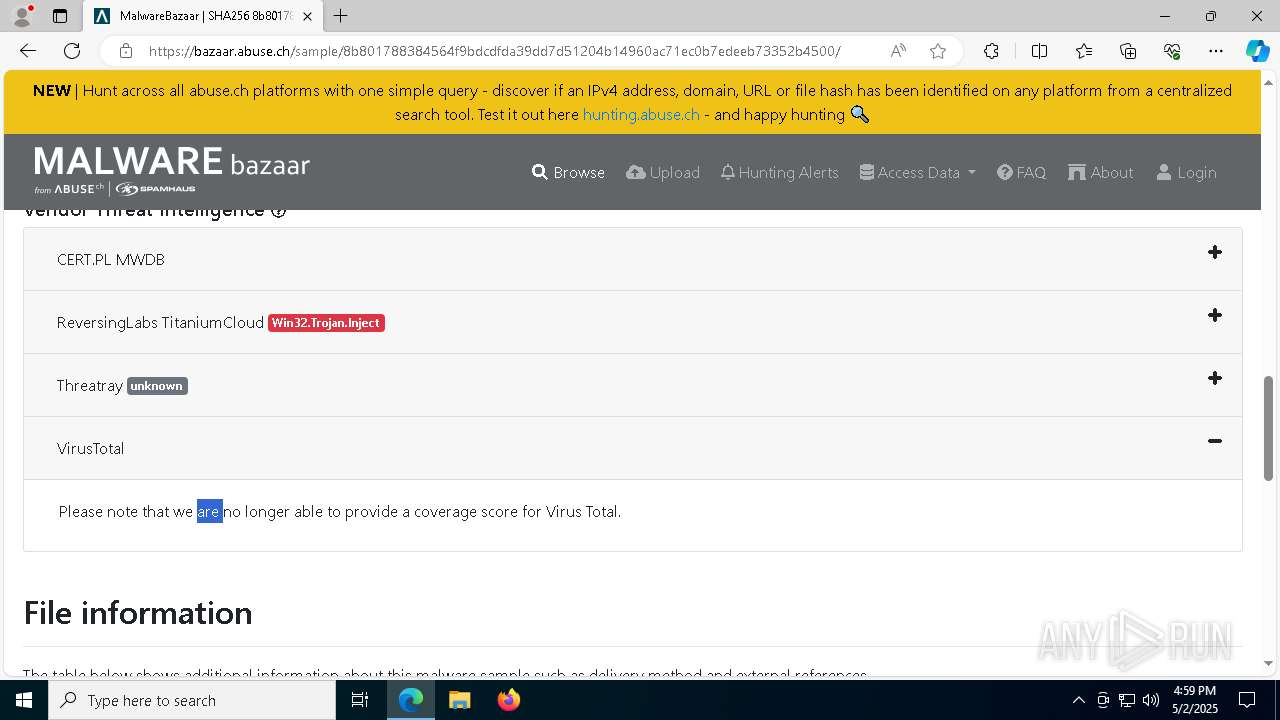Click the VirusTotal label

[x=91, y=449]
